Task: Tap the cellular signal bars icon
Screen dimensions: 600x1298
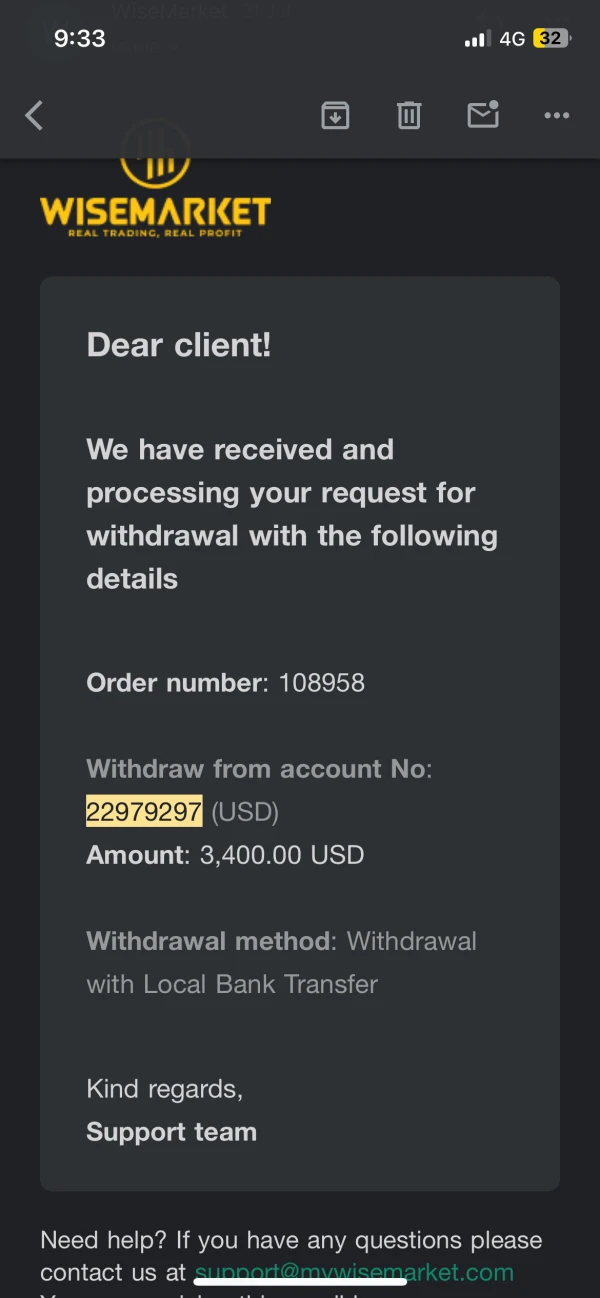Action: tap(477, 40)
